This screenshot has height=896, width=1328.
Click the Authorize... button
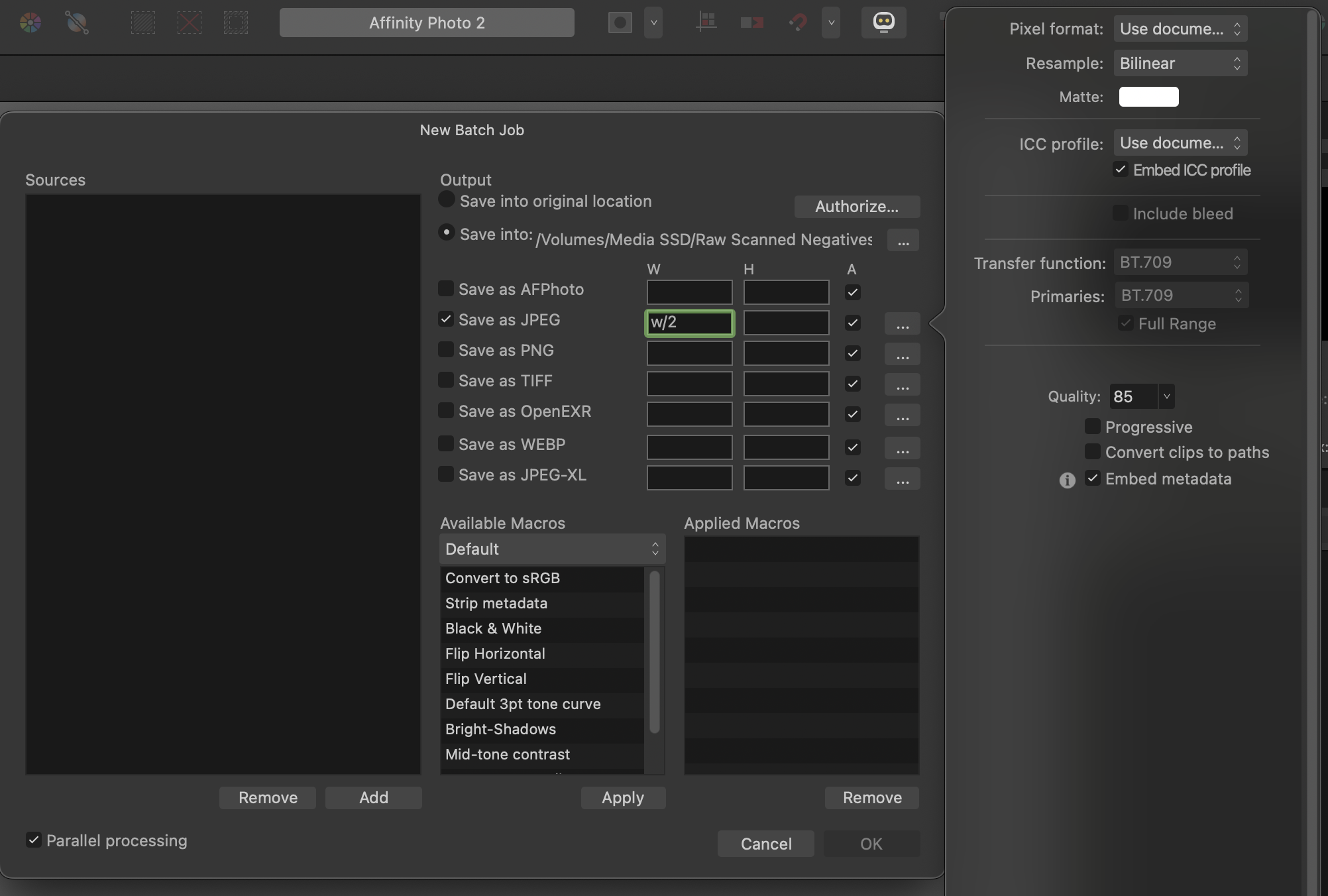[x=857, y=207]
